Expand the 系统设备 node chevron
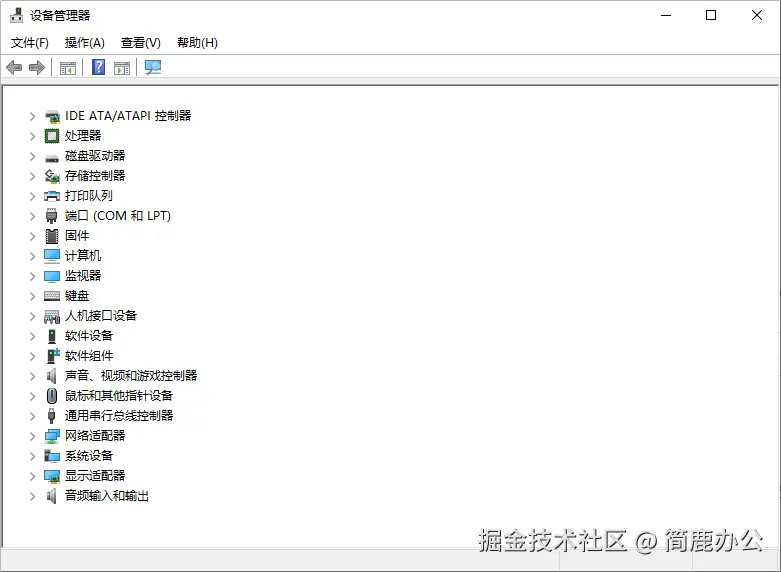This screenshot has width=781, height=572. coord(32,456)
